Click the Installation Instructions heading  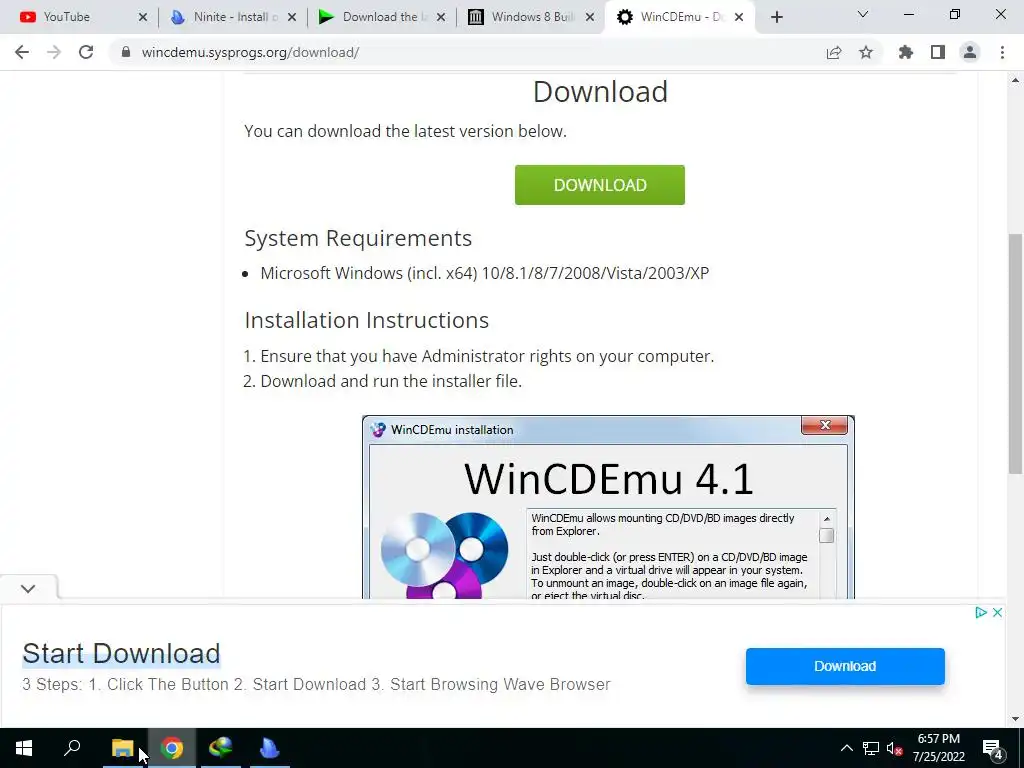coord(366,320)
